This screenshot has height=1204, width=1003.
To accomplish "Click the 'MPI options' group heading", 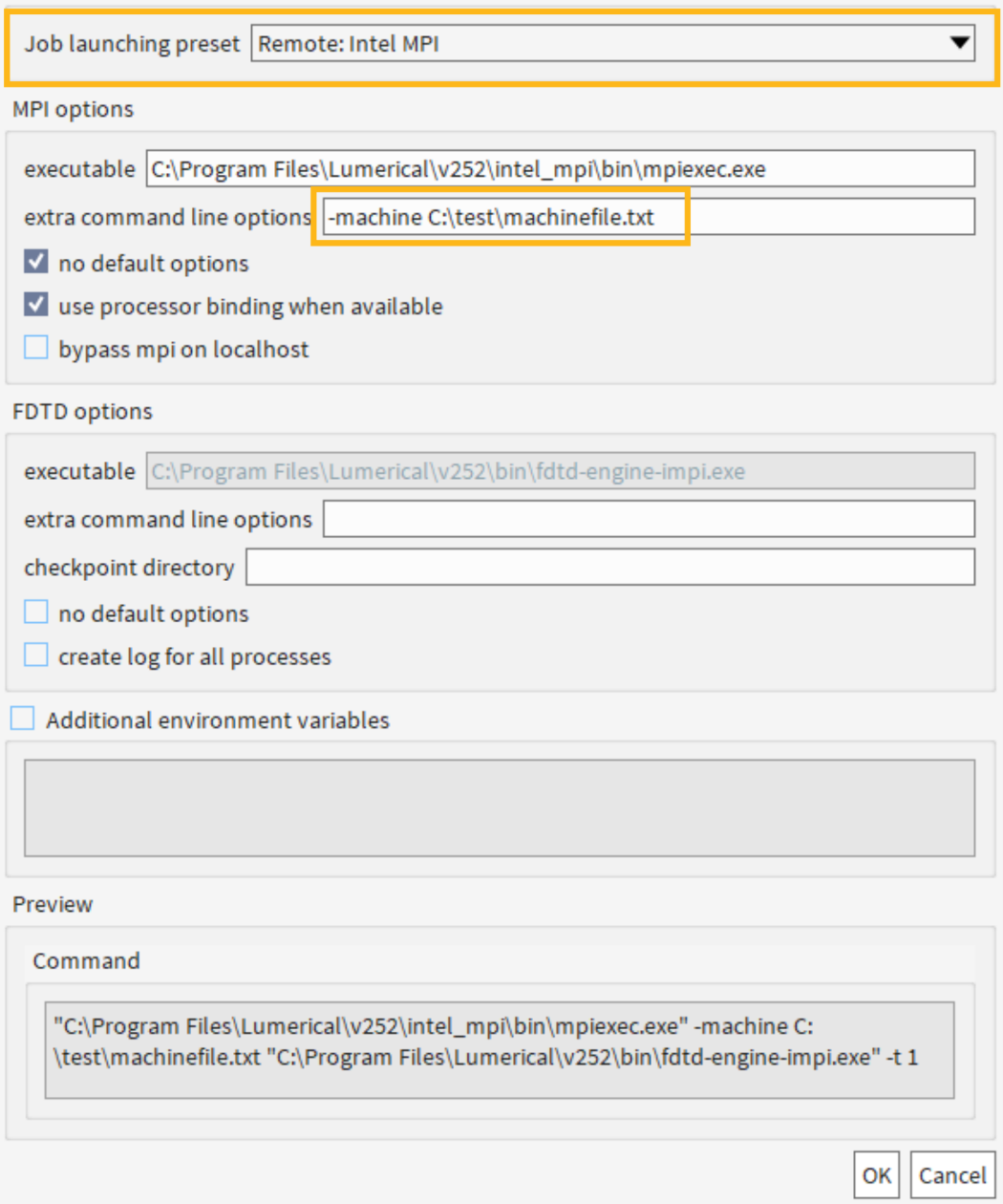I will coord(73,109).
